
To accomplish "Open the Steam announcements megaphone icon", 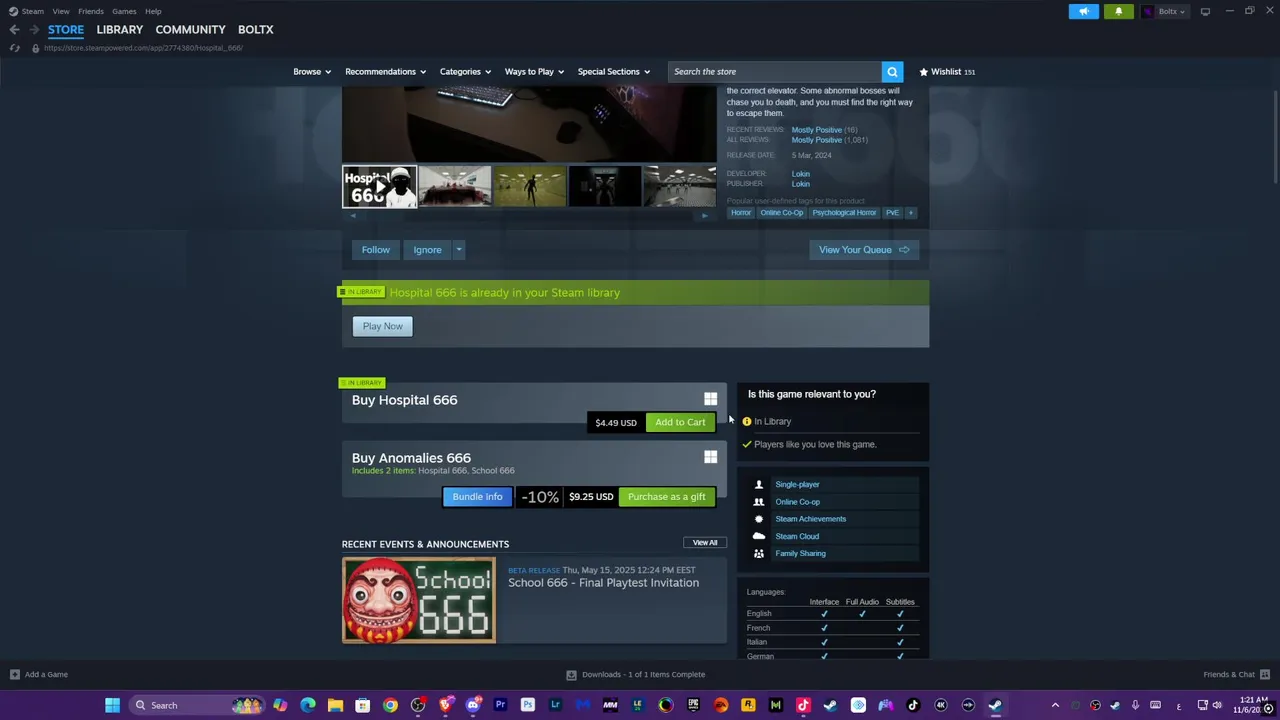I will coord(1083,11).
